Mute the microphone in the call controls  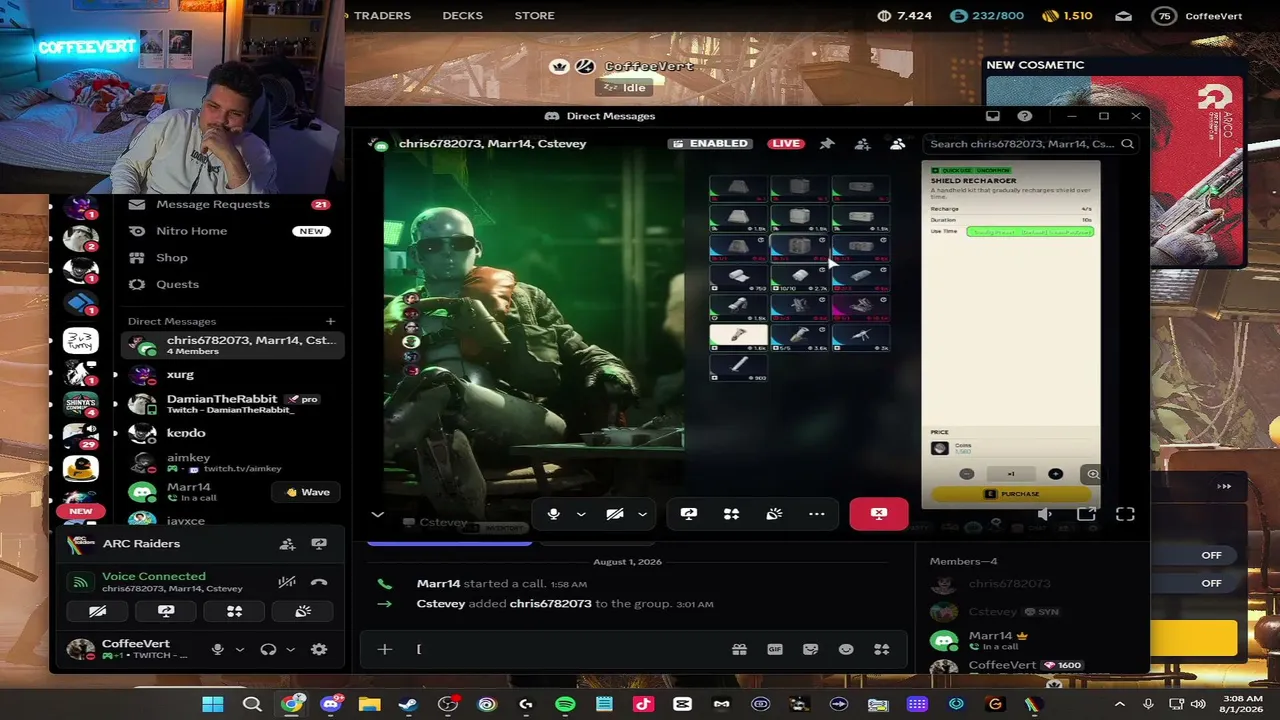[x=553, y=514]
